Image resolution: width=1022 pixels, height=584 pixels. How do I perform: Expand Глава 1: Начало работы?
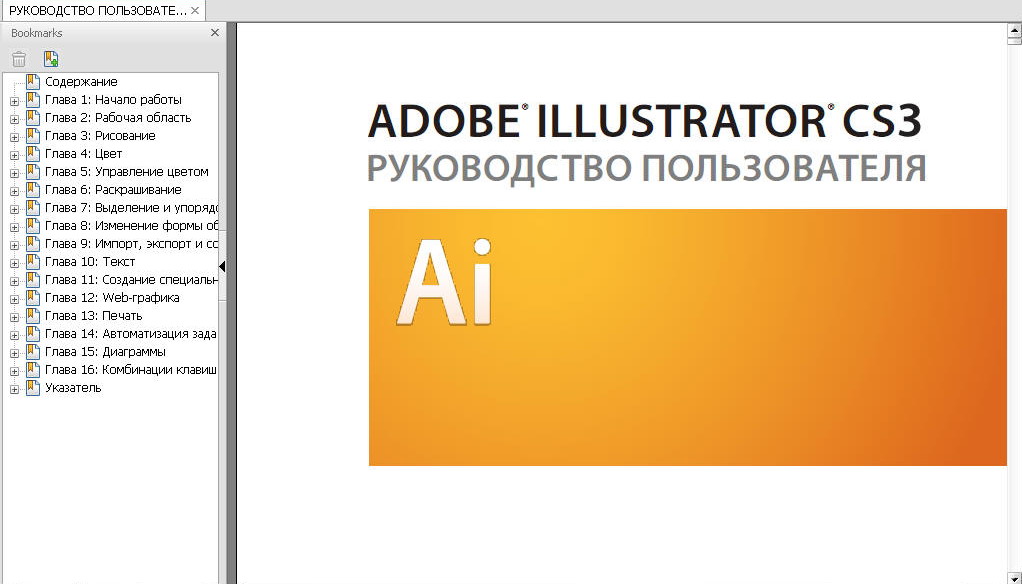[x=14, y=101]
